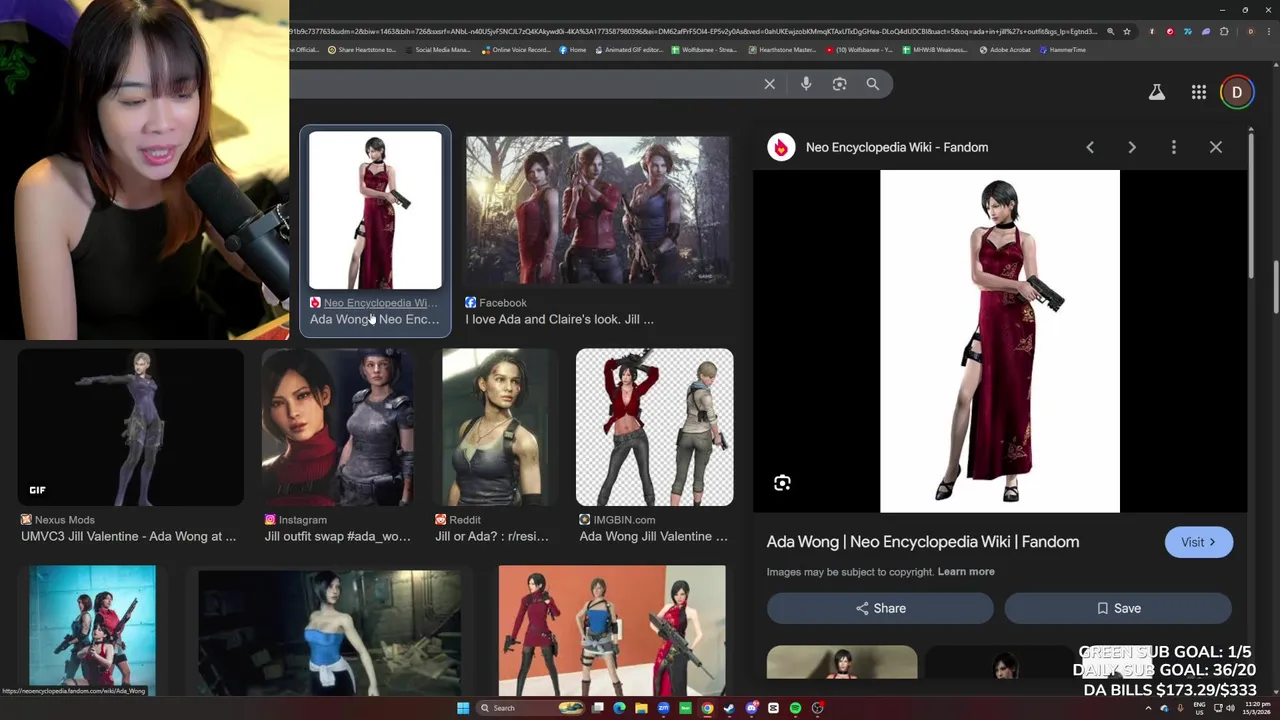Viewport: 1280px width, 720px height.
Task: Click the Lens icon on the preview image
Action: (x=782, y=483)
